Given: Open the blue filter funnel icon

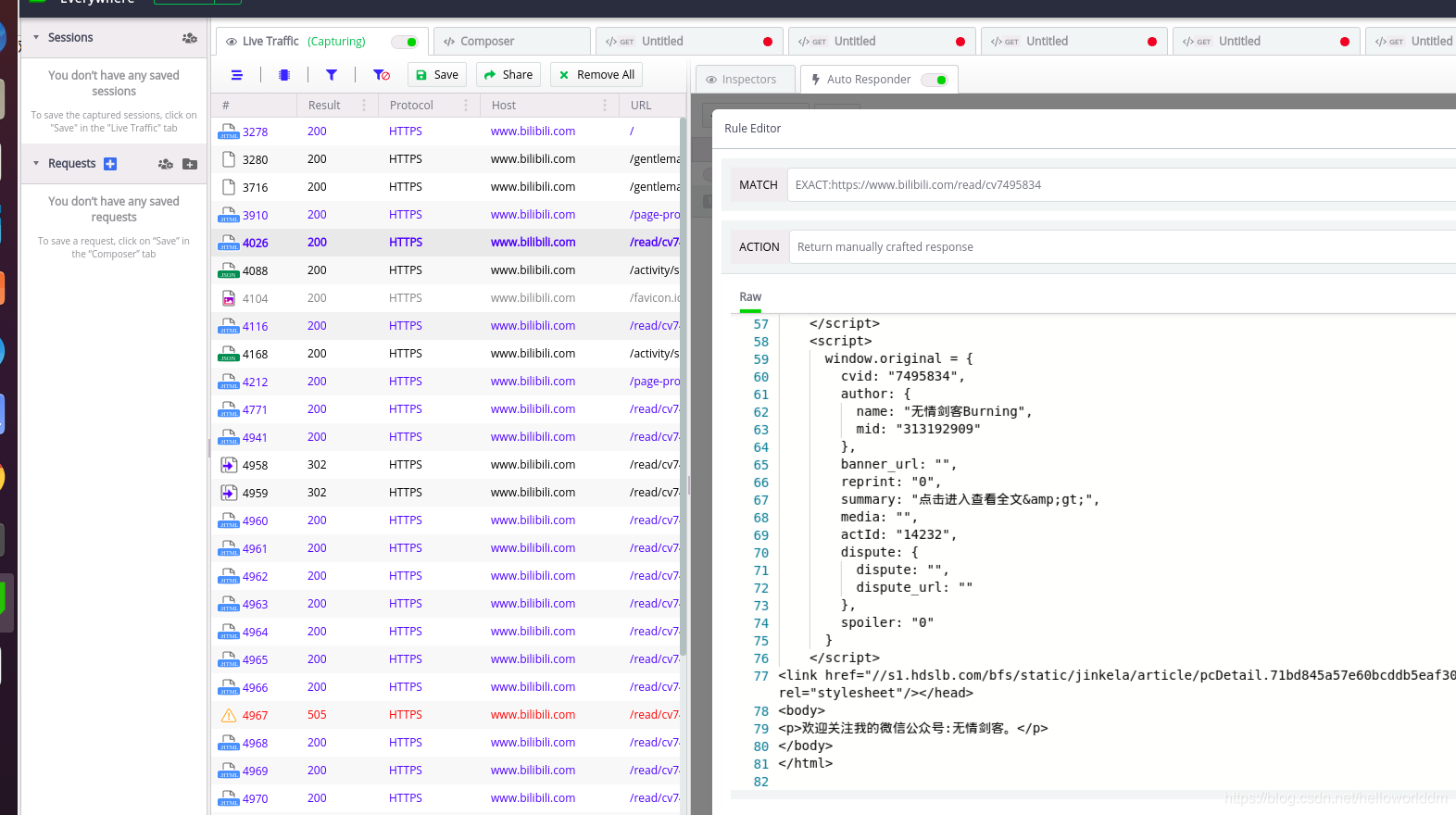Looking at the screenshot, I should [332, 75].
